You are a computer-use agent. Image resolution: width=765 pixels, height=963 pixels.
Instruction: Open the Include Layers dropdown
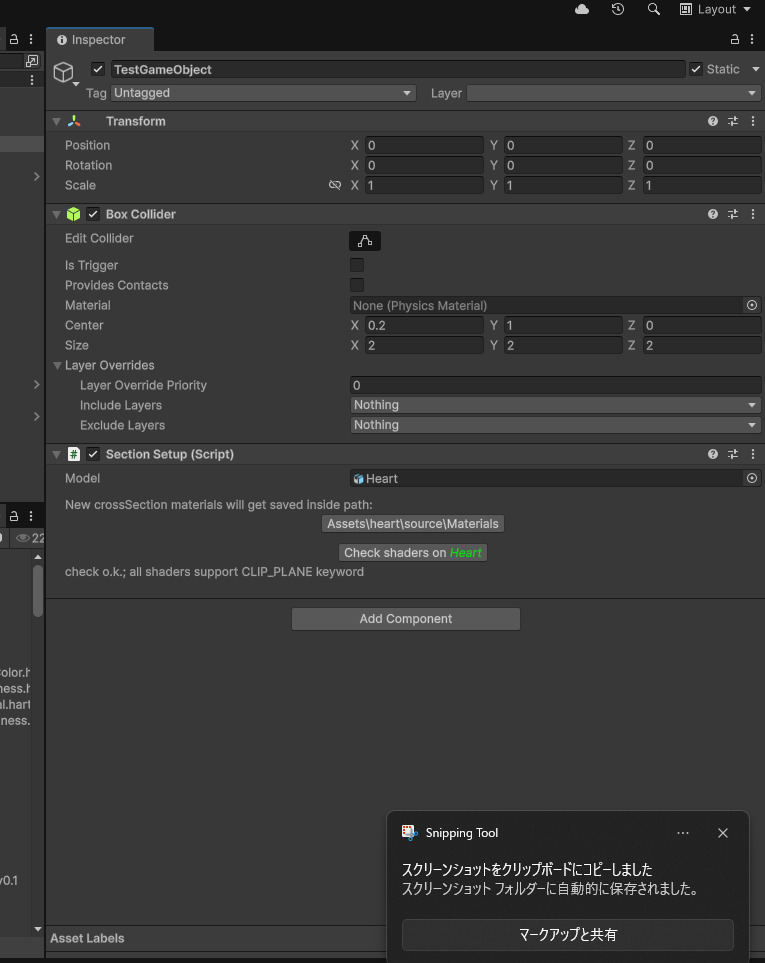(x=555, y=405)
